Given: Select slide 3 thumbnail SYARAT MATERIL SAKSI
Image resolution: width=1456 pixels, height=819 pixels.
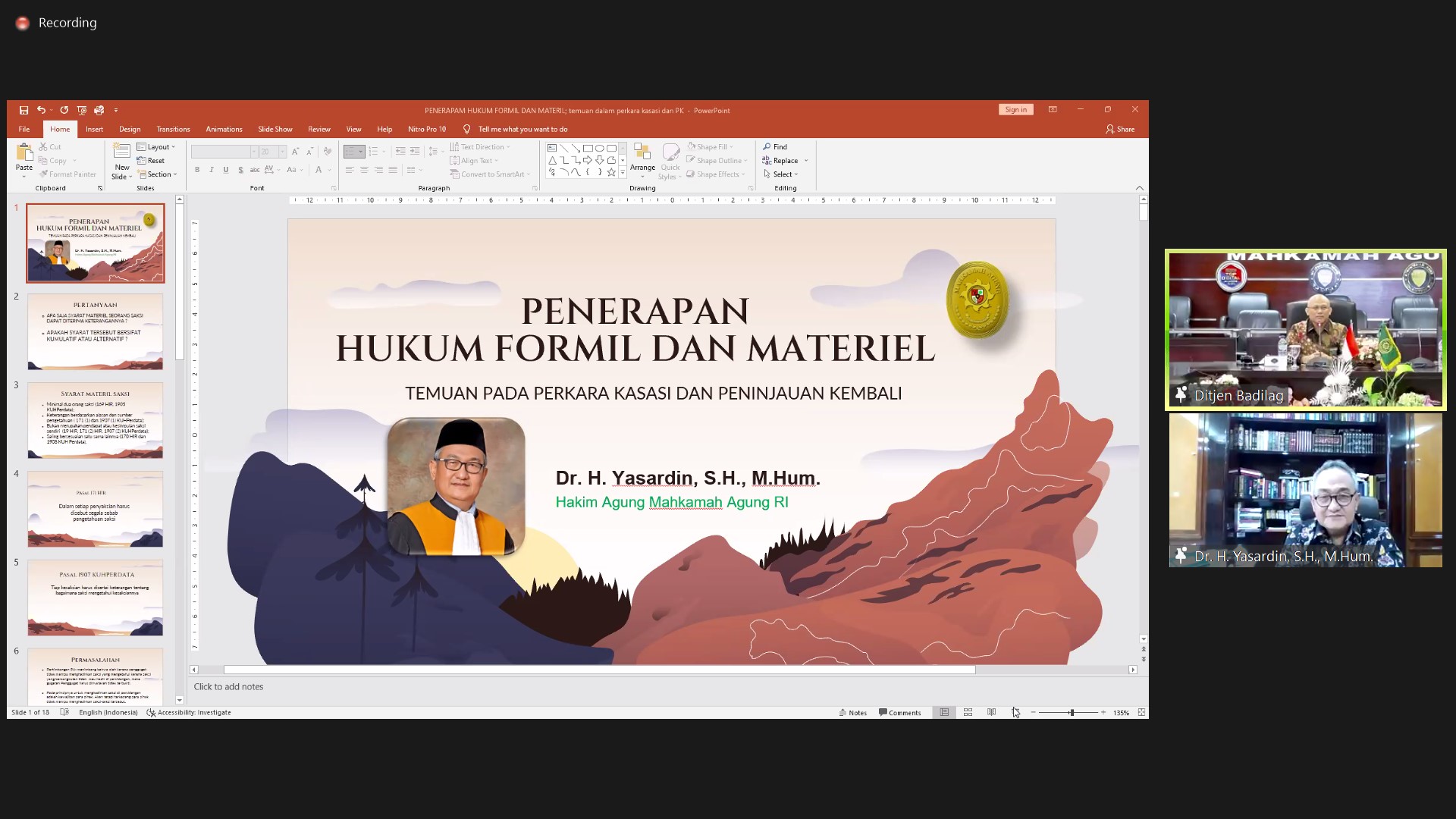Looking at the screenshot, I should pos(95,420).
